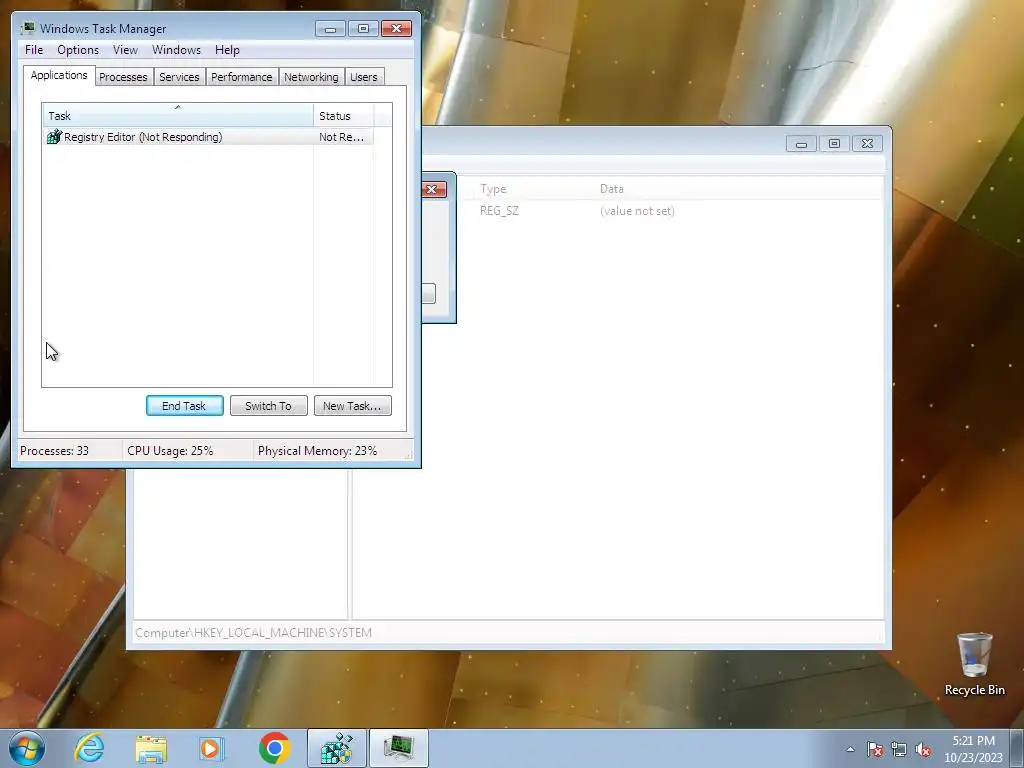The width and height of the screenshot is (1024, 768).
Task: Open the File menu in Task Manager
Action: point(34,50)
